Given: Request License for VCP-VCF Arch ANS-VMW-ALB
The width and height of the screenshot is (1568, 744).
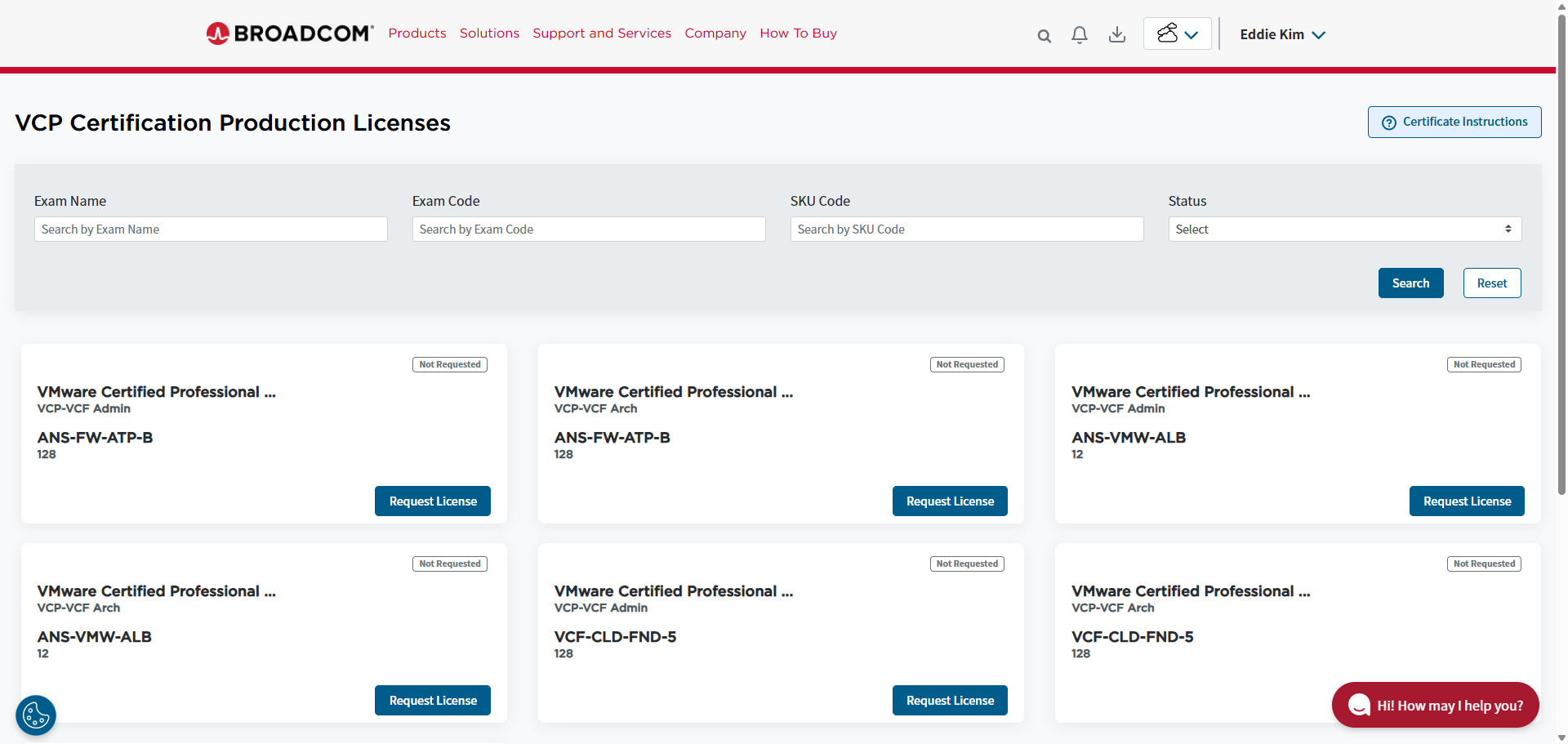Looking at the screenshot, I should point(433,701).
